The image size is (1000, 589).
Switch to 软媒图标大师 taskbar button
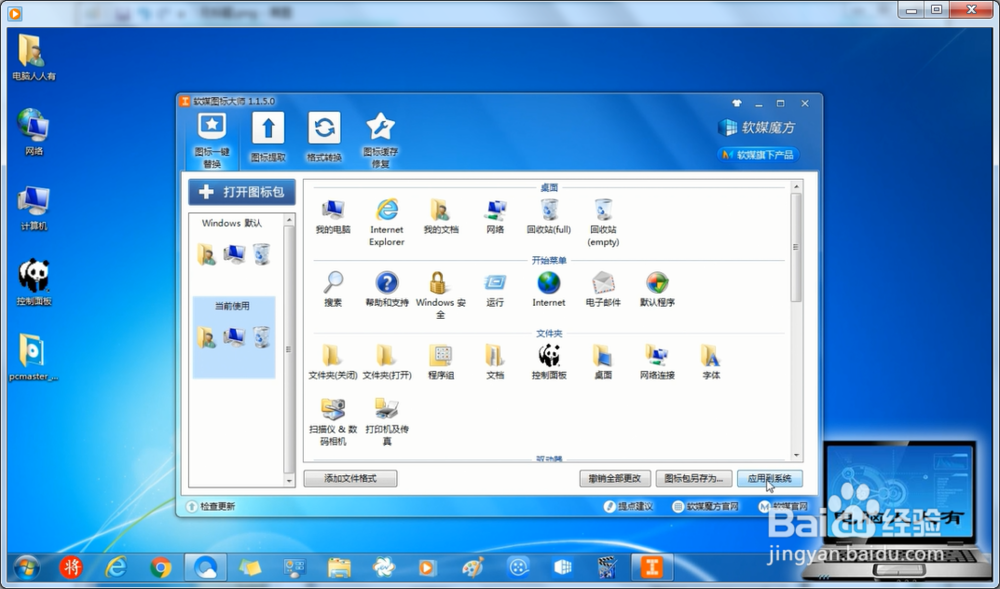(652, 567)
